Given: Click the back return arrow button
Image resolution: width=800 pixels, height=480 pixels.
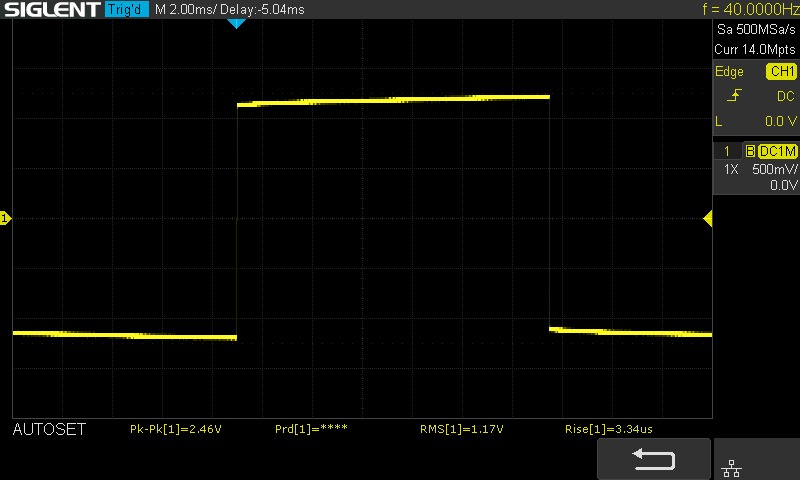Looking at the screenshot, I should pyautogui.click(x=654, y=459).
